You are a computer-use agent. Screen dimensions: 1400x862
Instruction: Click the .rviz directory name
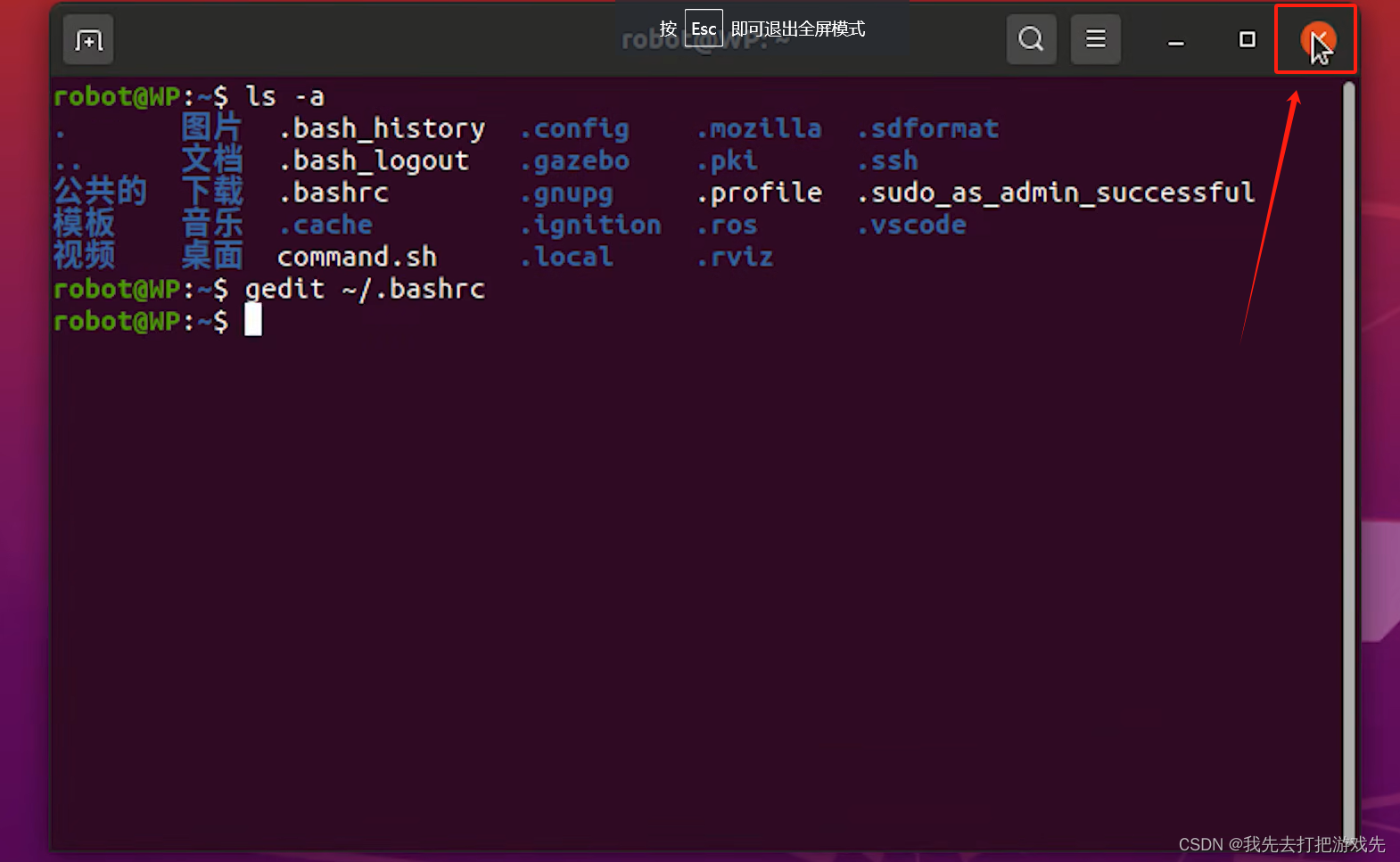(736, 258)
